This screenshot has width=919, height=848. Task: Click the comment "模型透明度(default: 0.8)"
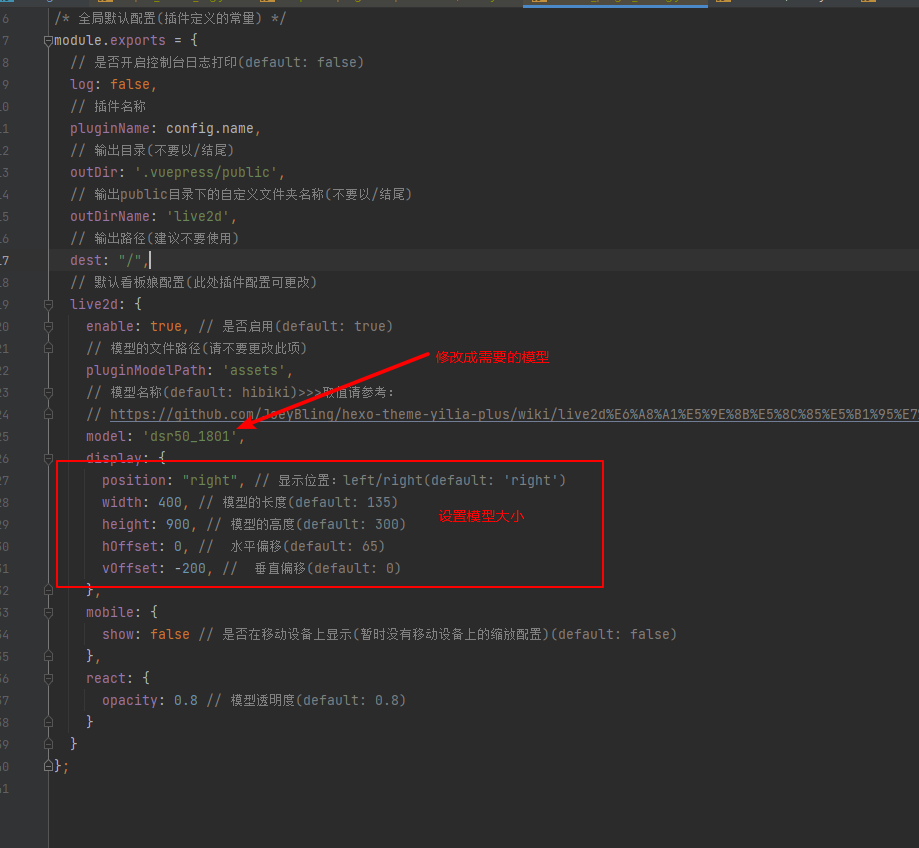pyautogui.click(x=318, y=700)
